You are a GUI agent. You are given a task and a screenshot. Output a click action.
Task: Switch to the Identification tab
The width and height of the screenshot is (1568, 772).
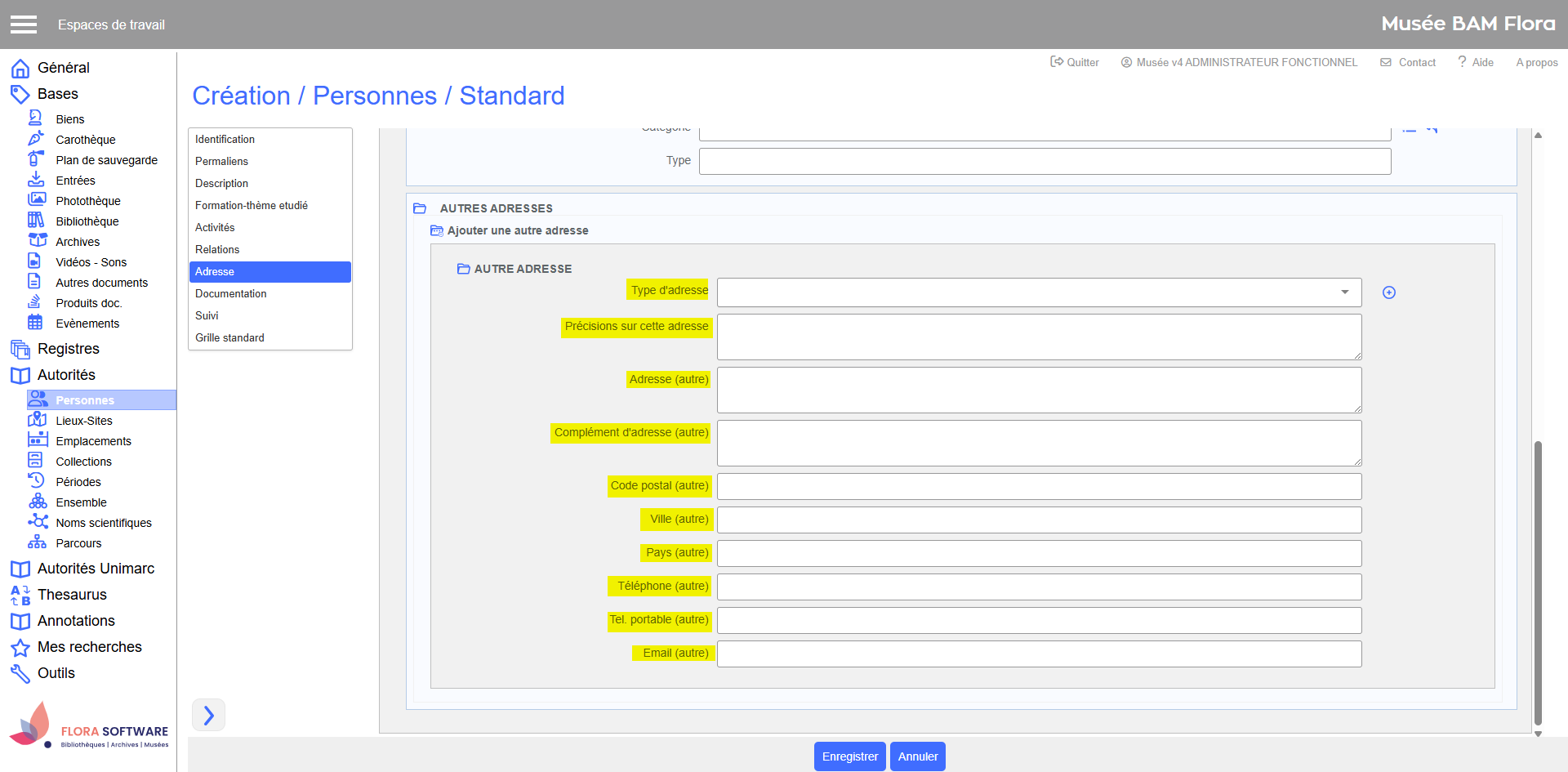pyautogui.click(x=225, y=140)
